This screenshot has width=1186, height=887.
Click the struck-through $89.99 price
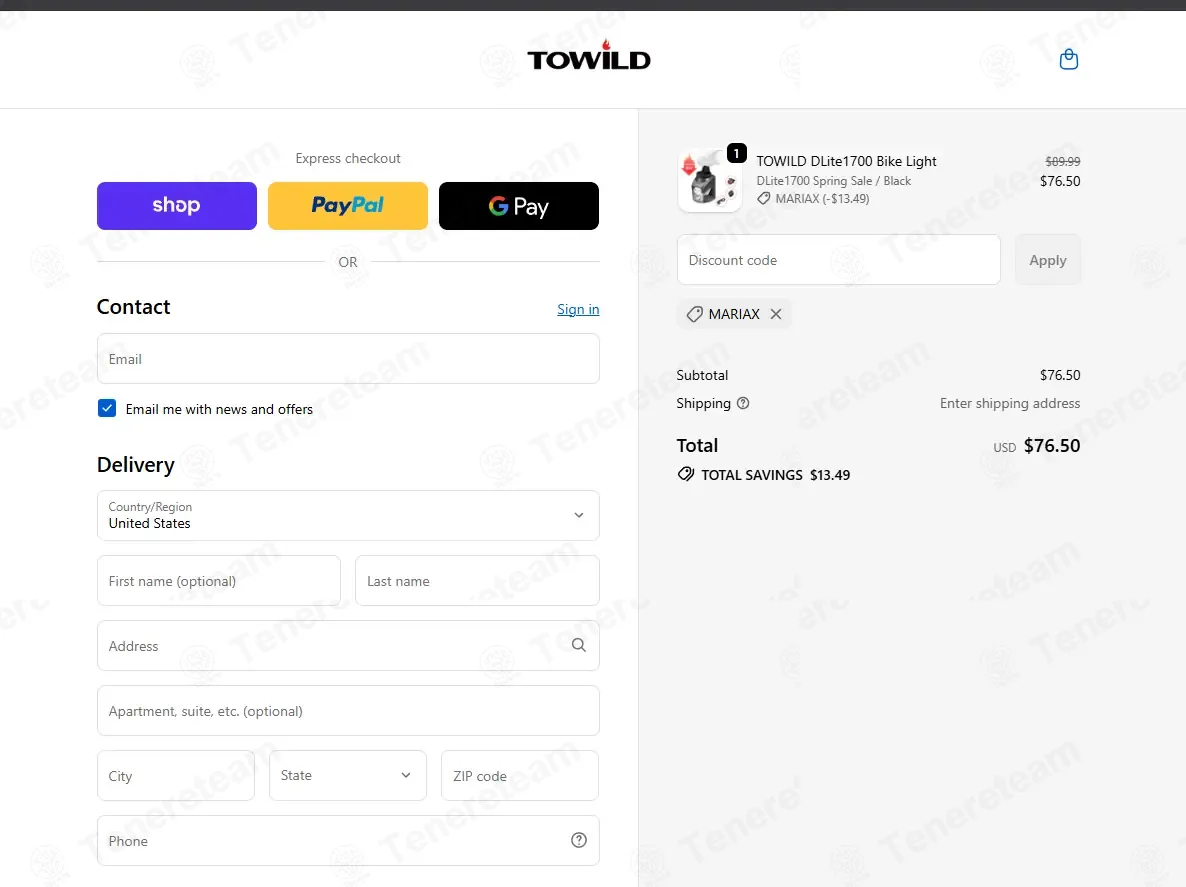click(1063, 161)
